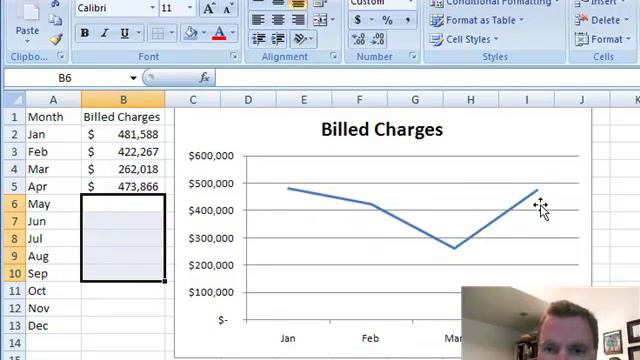
Task: Open the Clipboard dialog launcher
Action: pyautogui.click(x=61, y=56)
